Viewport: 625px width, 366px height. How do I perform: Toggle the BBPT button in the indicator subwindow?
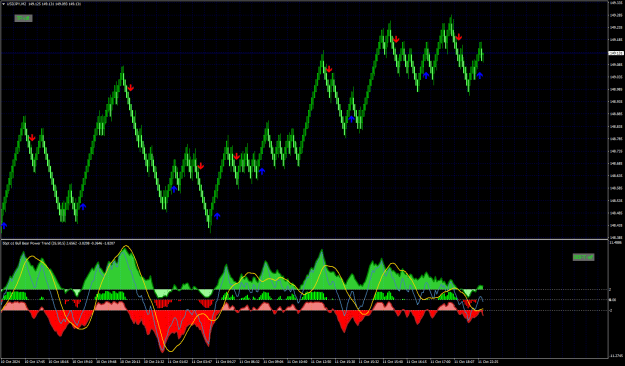(x=583, y=257)
